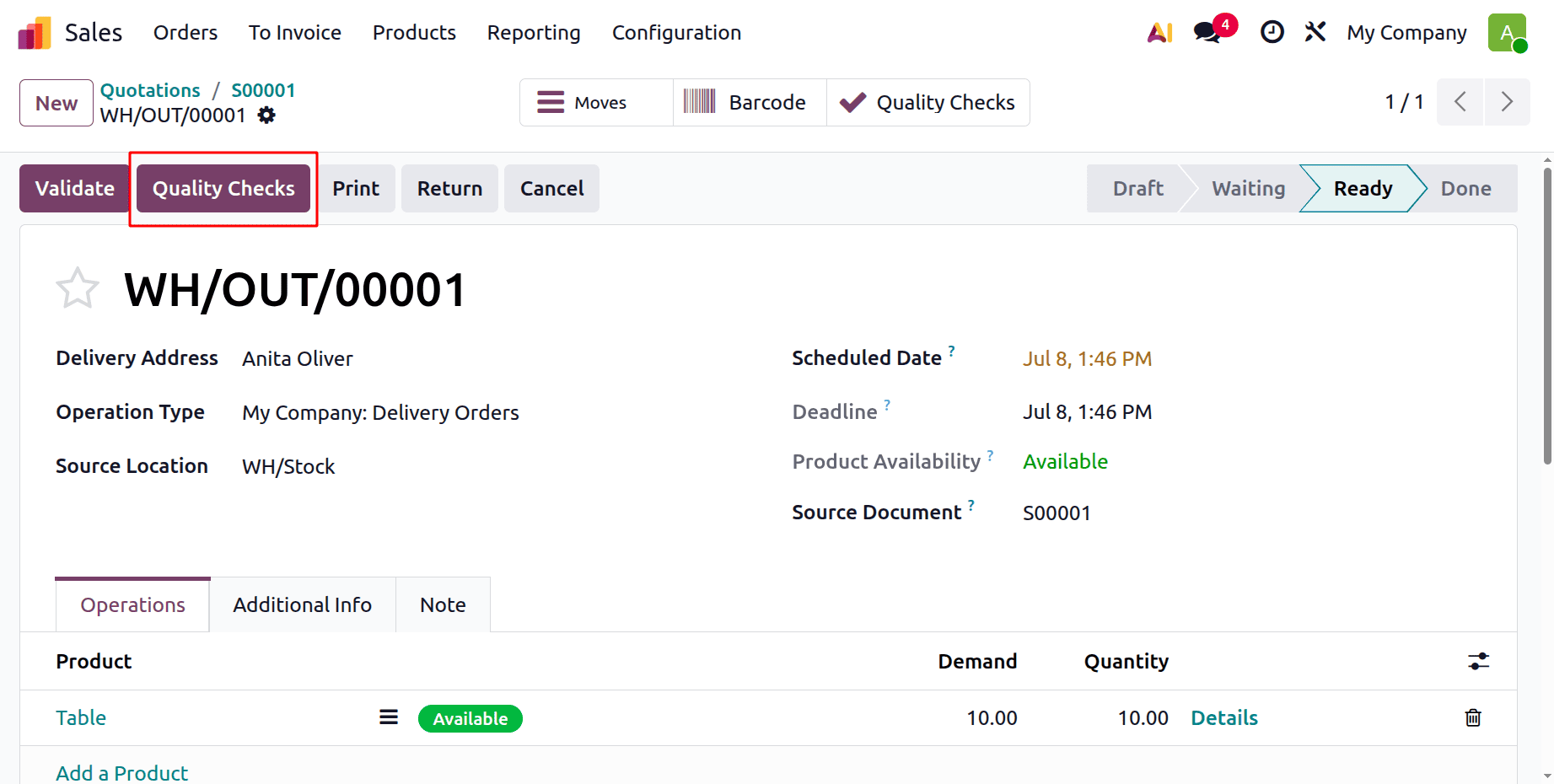This screenshot has height=784, width=1554.
Task: Go to Quotations breadcrumb
Action: pyautogui.click(x=150, y=90)
